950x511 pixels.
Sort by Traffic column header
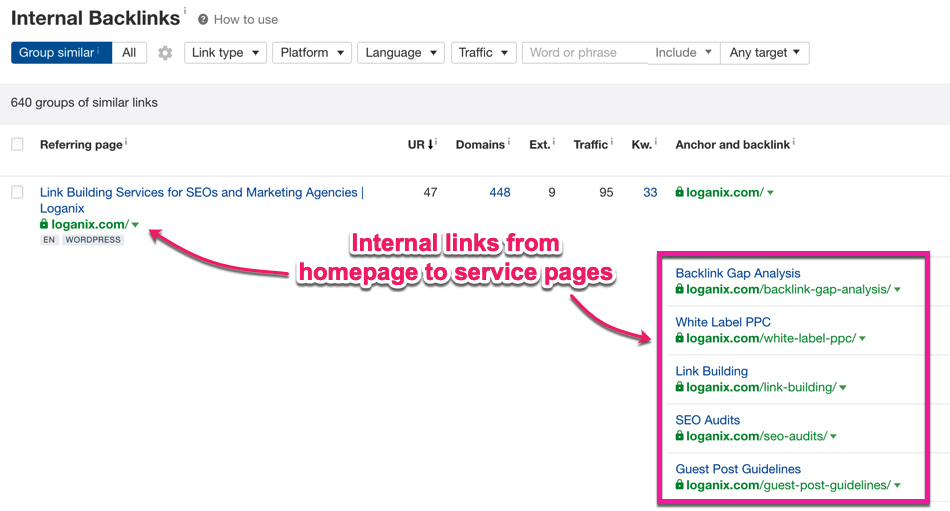pyautogui.click(x=591, y=144)
